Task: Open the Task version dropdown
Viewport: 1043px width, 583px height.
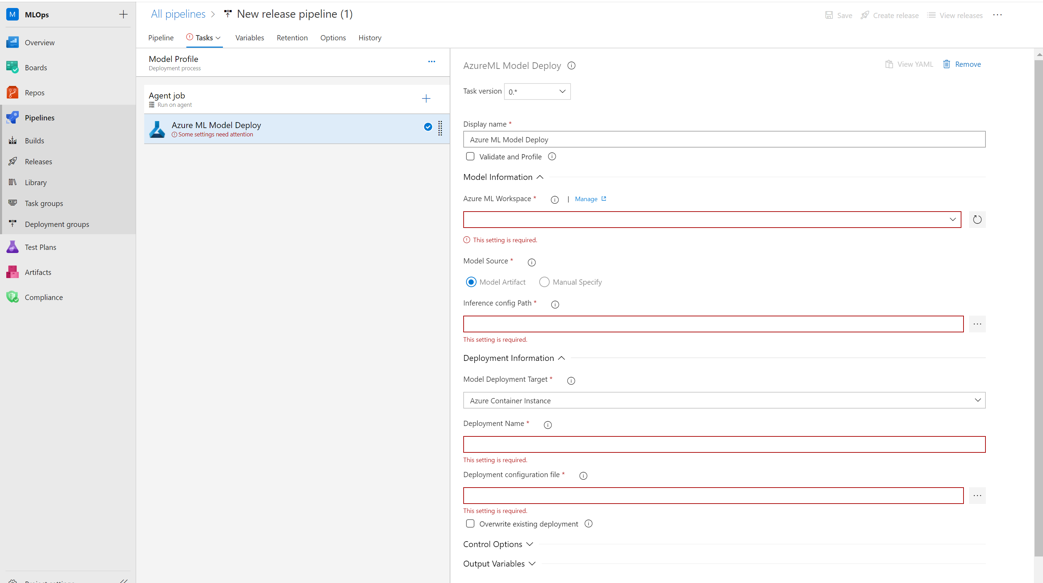Action: point(537,92)
